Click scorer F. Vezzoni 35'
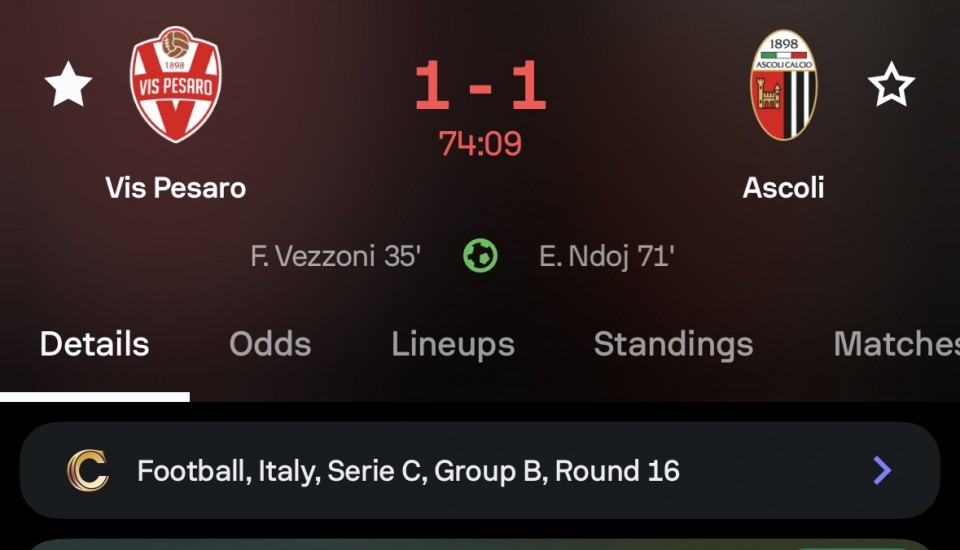Viewport: 960px width, 550px height. (x=335, y=257)
